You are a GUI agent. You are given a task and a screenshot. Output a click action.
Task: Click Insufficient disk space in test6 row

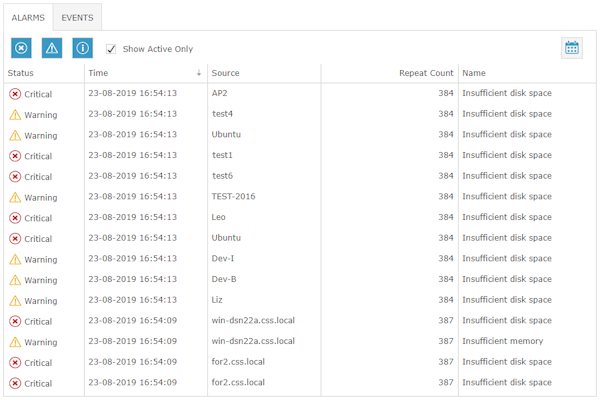pos(507,176)
